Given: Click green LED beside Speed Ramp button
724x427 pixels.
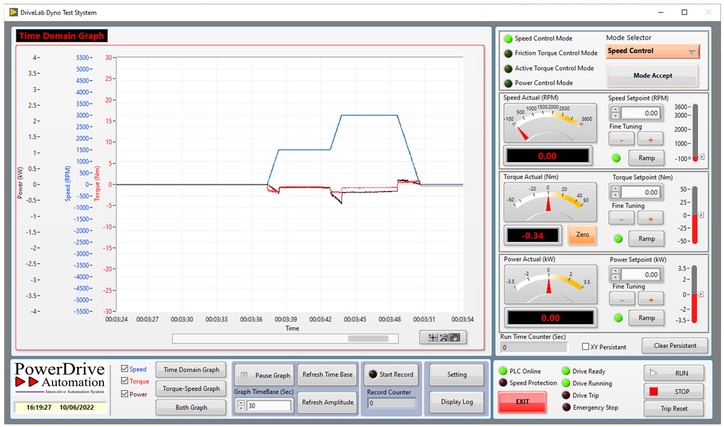Looking at the screenshot, I should 616,158.
